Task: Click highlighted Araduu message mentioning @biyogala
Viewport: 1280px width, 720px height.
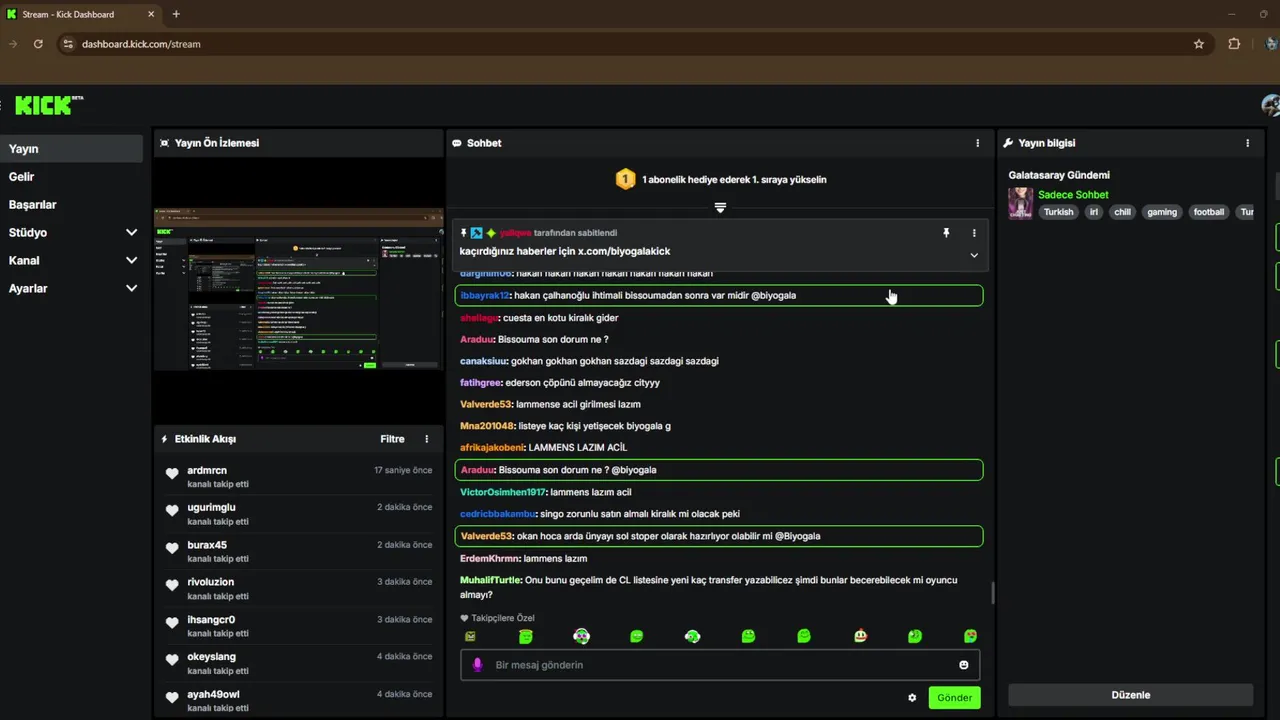Action: [719, 470]
